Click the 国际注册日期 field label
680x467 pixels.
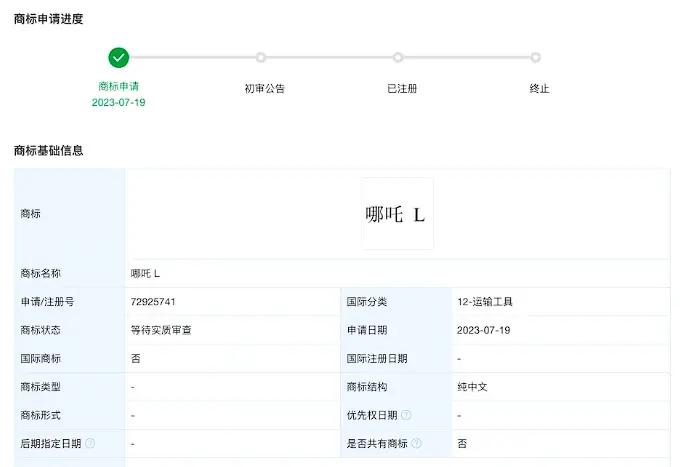coord(376,359)
